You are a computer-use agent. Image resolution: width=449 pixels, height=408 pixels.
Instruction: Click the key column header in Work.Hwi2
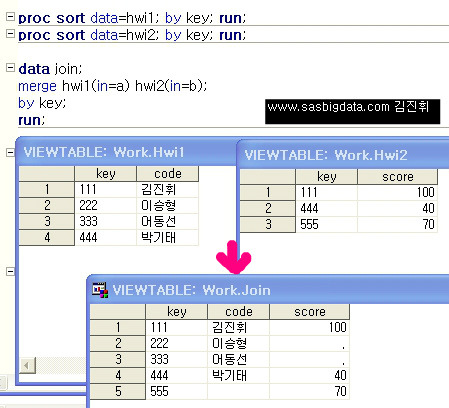(327, 177)
